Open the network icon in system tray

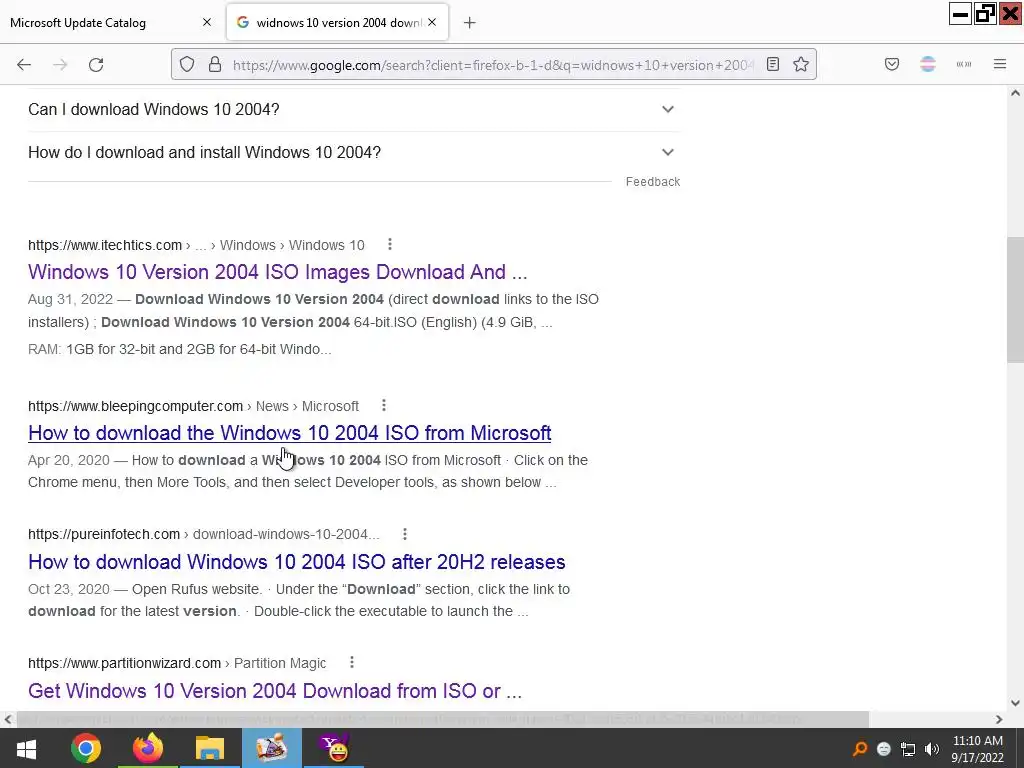point(908,749)
